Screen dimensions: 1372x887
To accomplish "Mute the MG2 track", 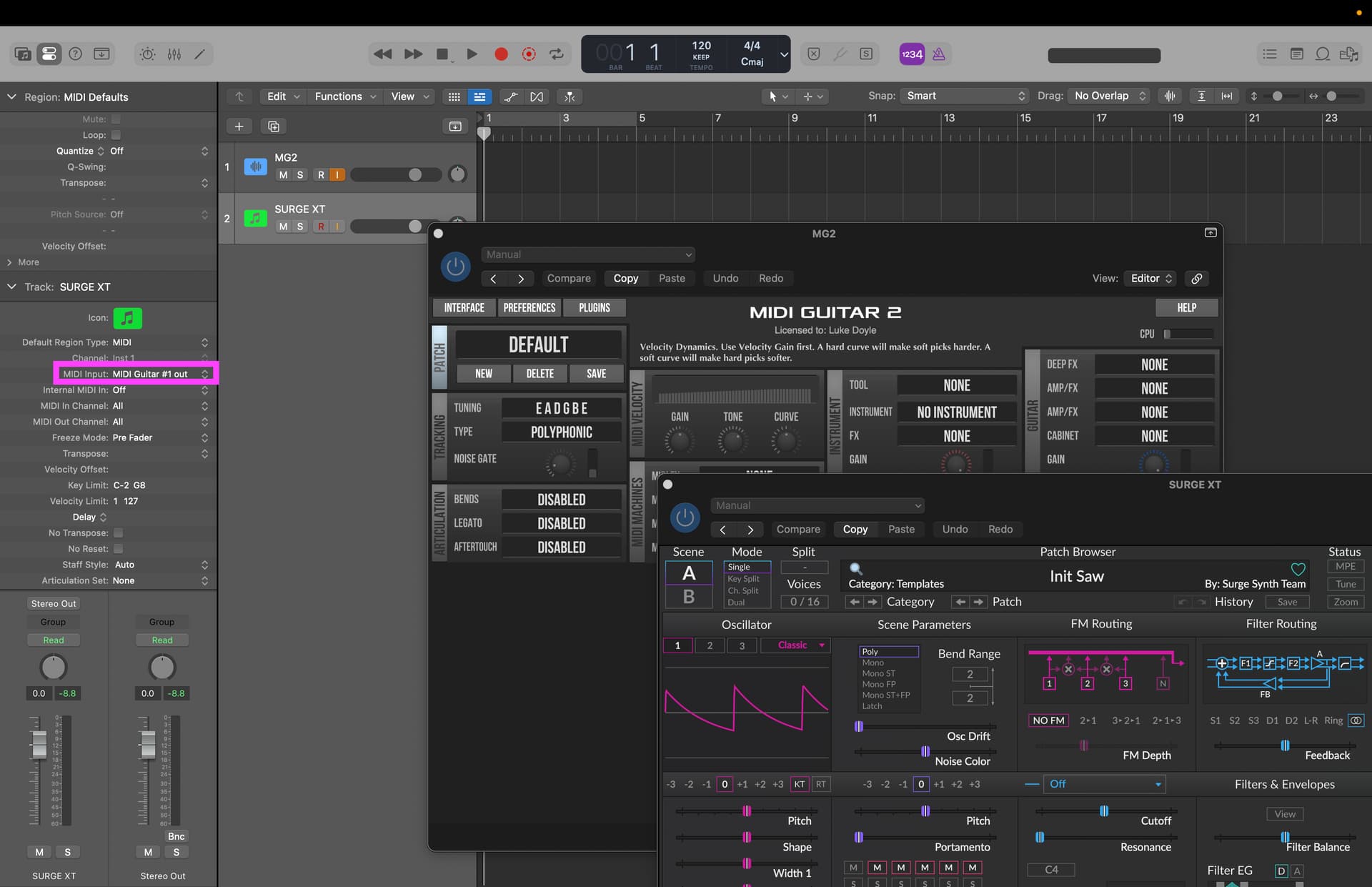I will coord(283,175).
